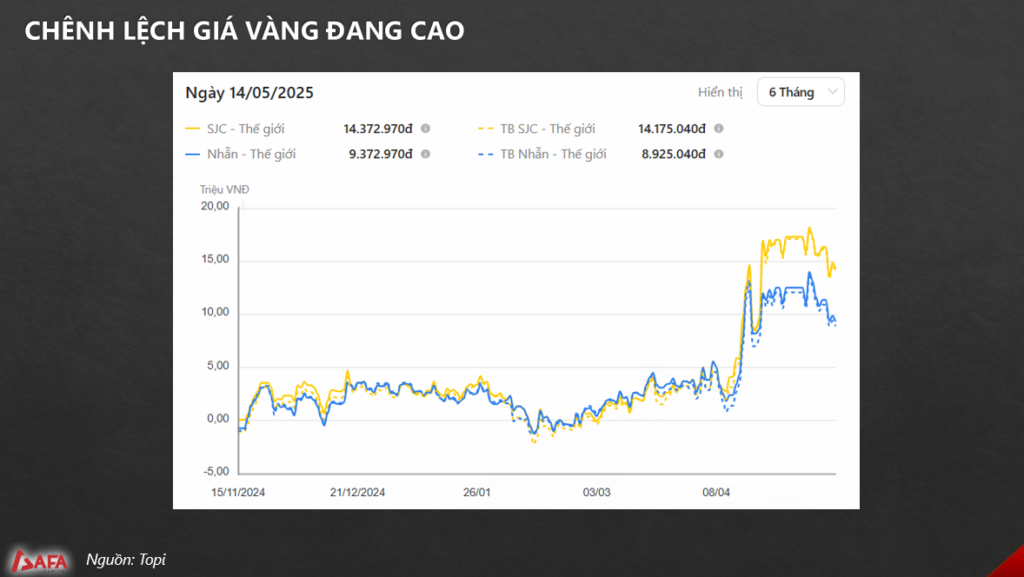This screenshot has height=577, width=1024.
Task: Click the 0,00 y-axis label
Action: tap(218, 418)
